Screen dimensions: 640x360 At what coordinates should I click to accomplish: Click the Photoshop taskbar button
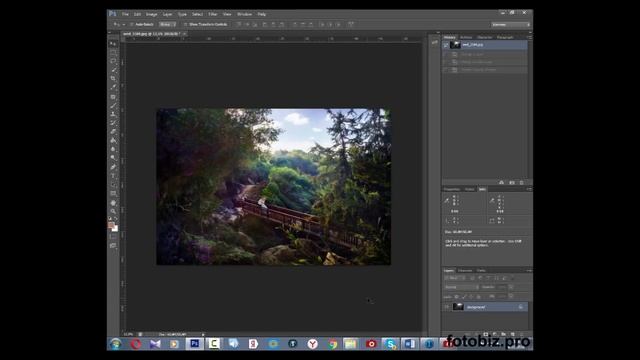tap(195, 344)
